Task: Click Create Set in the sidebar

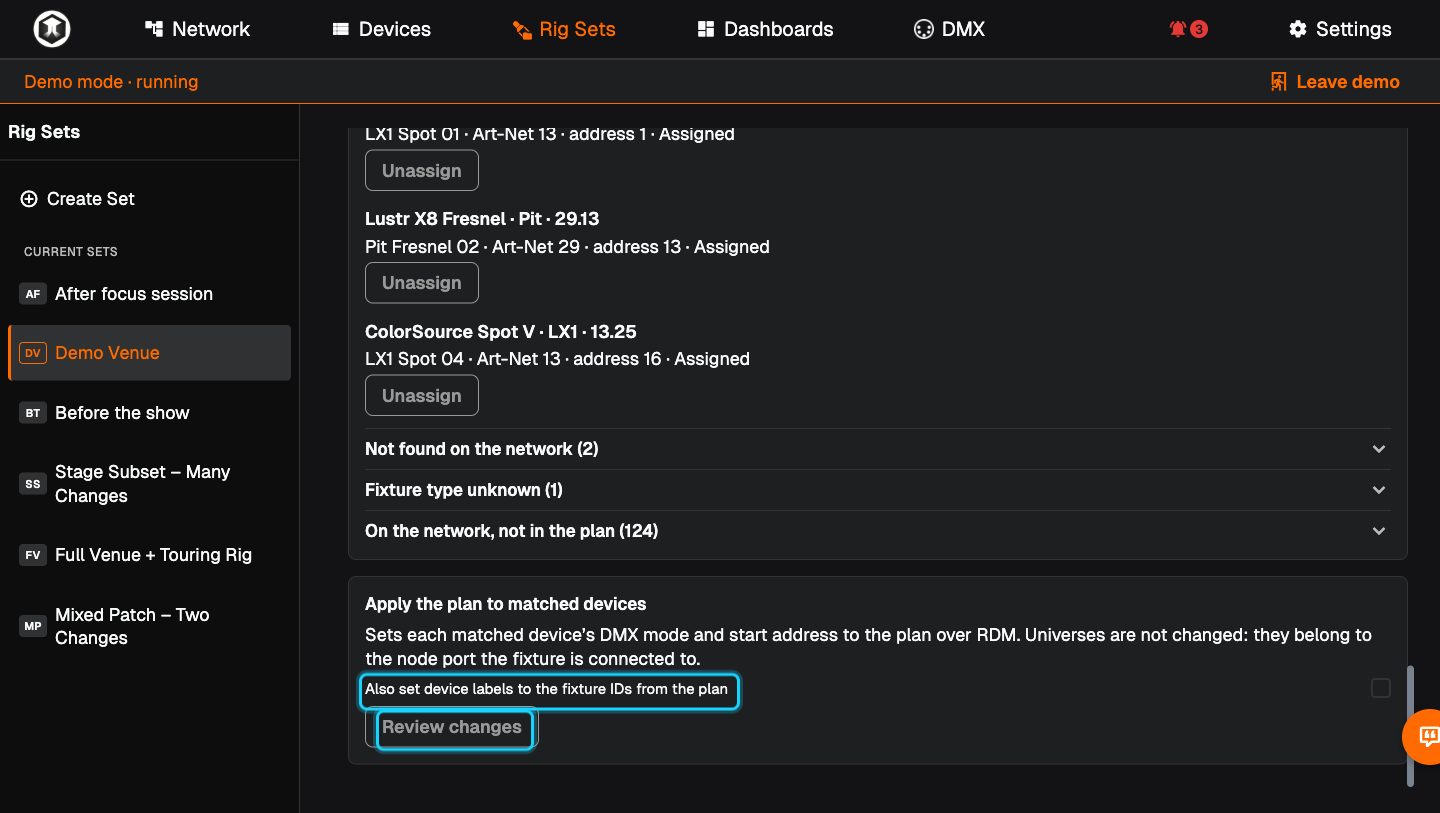Action: click(x=78, y=199)
